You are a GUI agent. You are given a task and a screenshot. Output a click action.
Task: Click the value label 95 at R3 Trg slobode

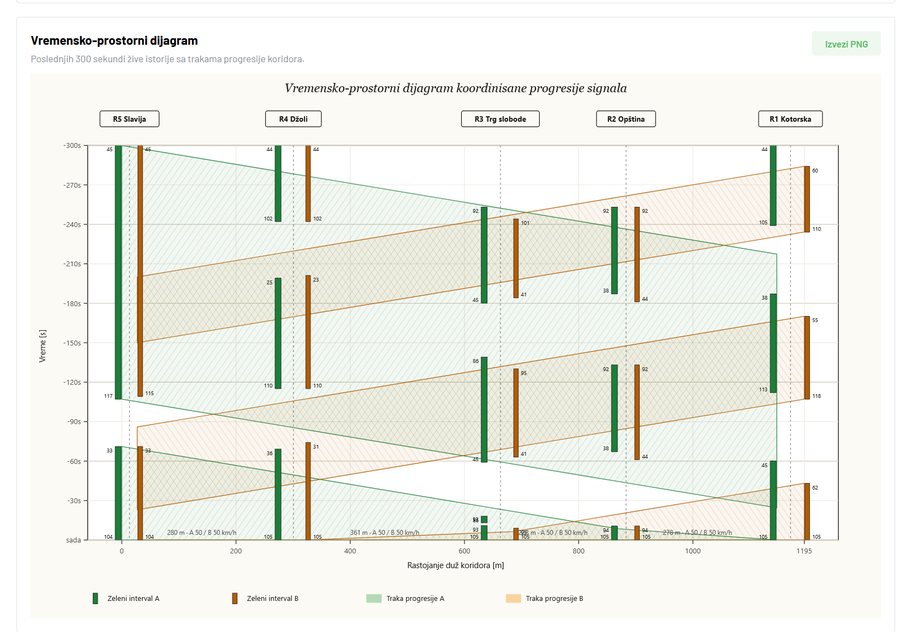point(523,373)
